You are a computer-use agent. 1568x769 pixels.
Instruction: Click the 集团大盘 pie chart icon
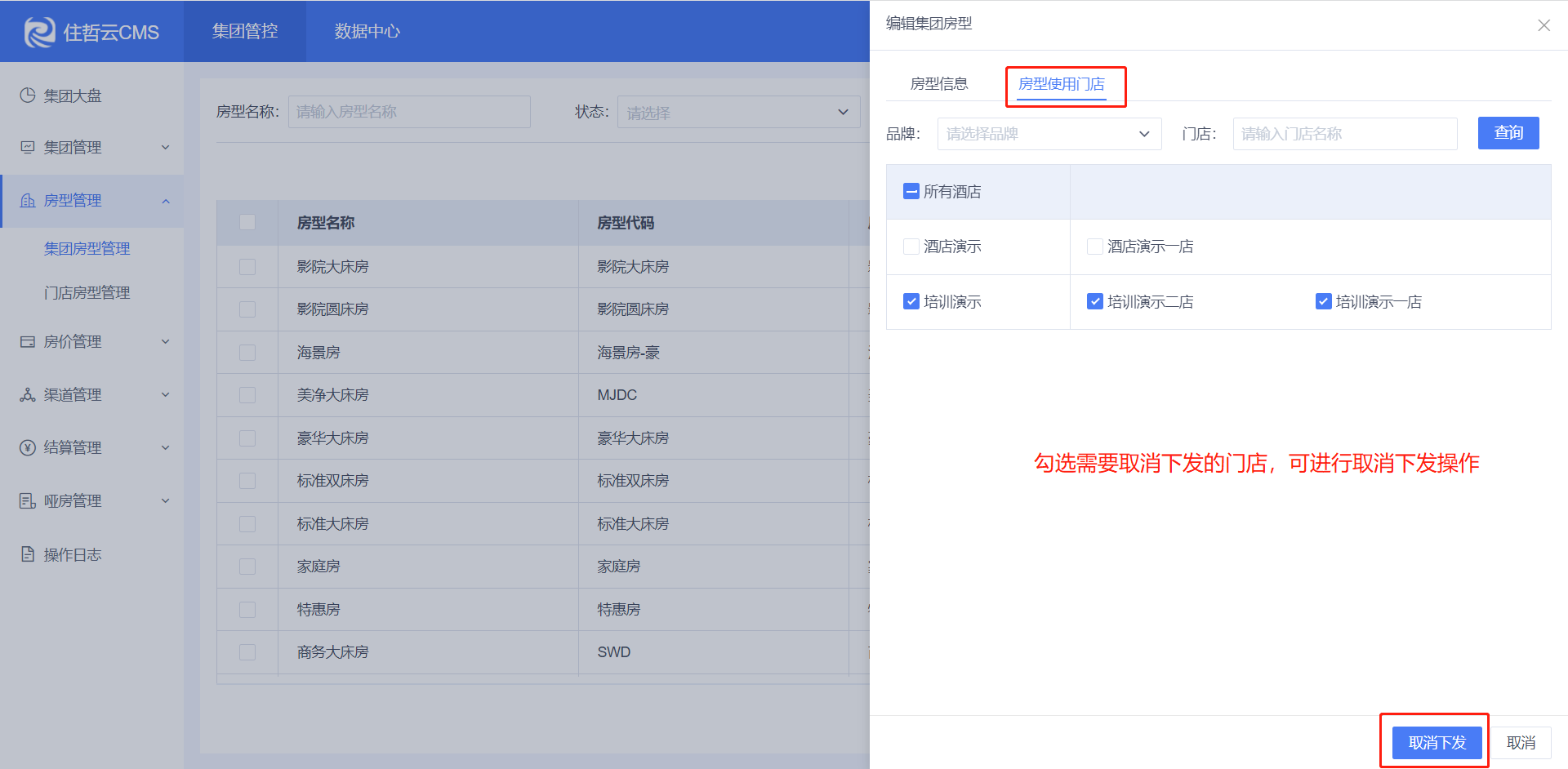[x=28, y=96]
